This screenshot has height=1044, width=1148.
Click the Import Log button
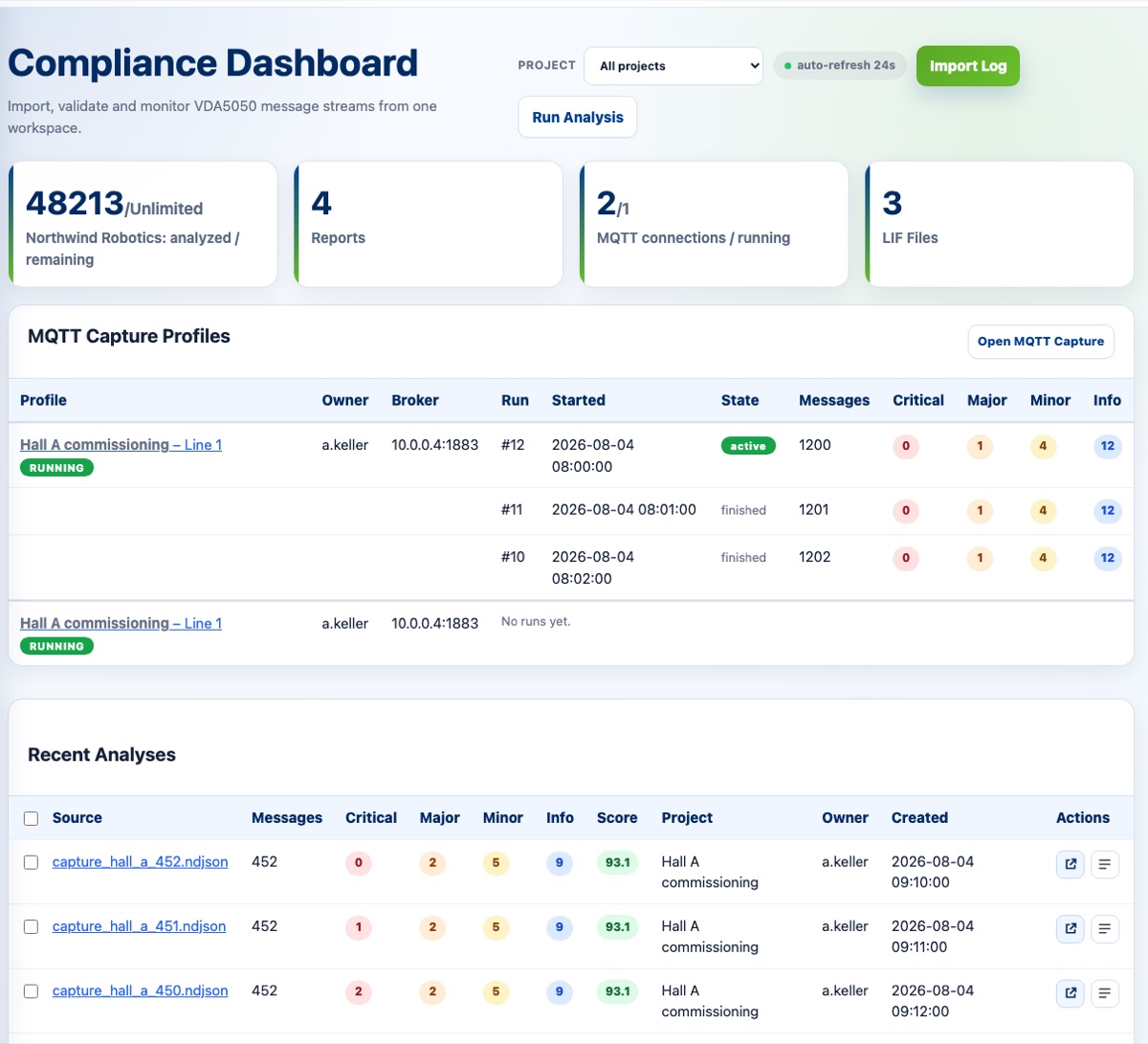coord(968,66)
